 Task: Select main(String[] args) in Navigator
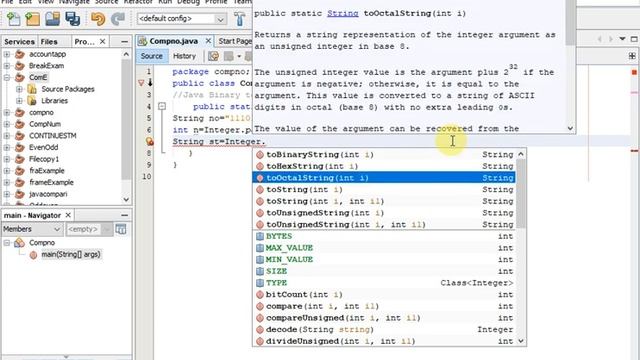pyautogui.click(x=71, y=254)
